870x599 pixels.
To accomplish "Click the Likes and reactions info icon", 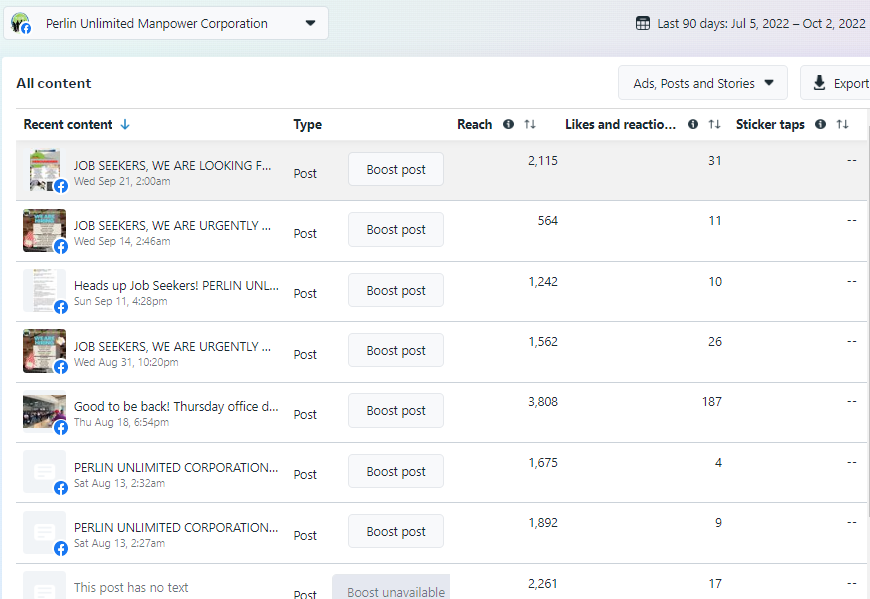I will [x=693, y=124].
